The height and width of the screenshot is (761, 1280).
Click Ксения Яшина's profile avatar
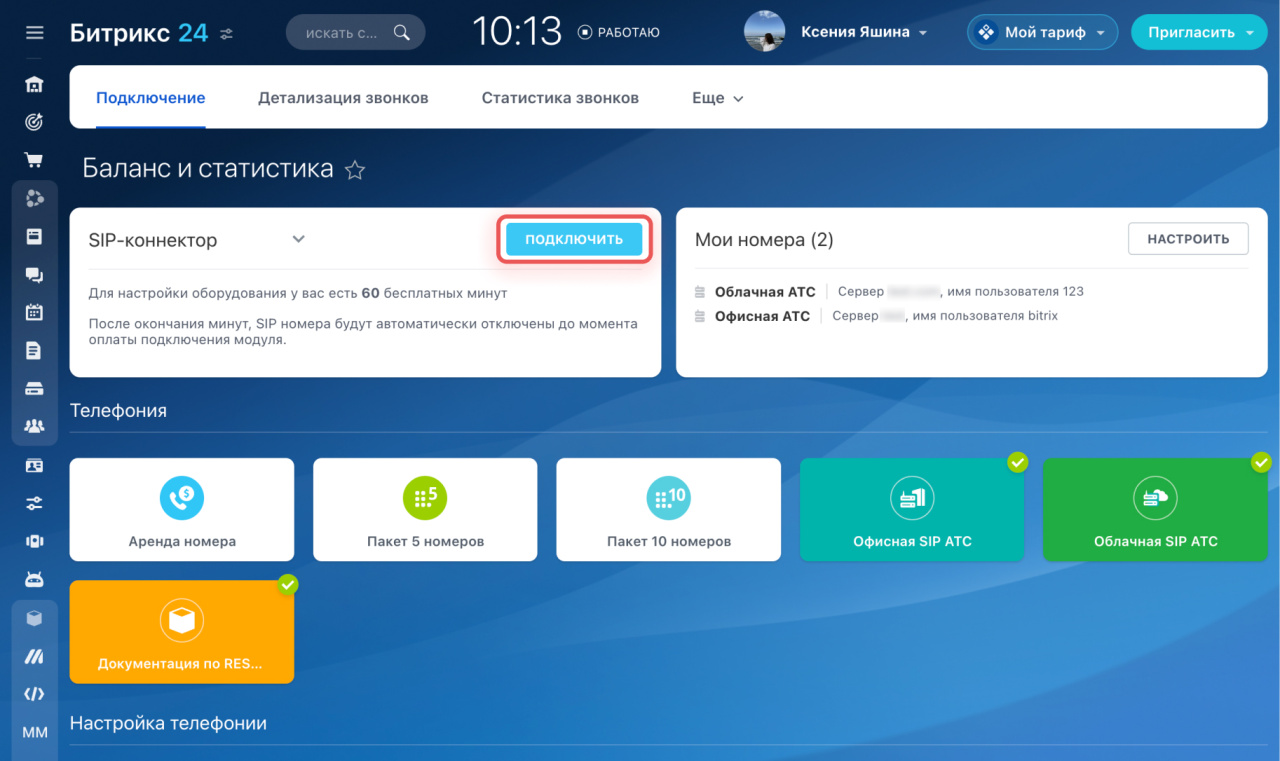point(765,32)
